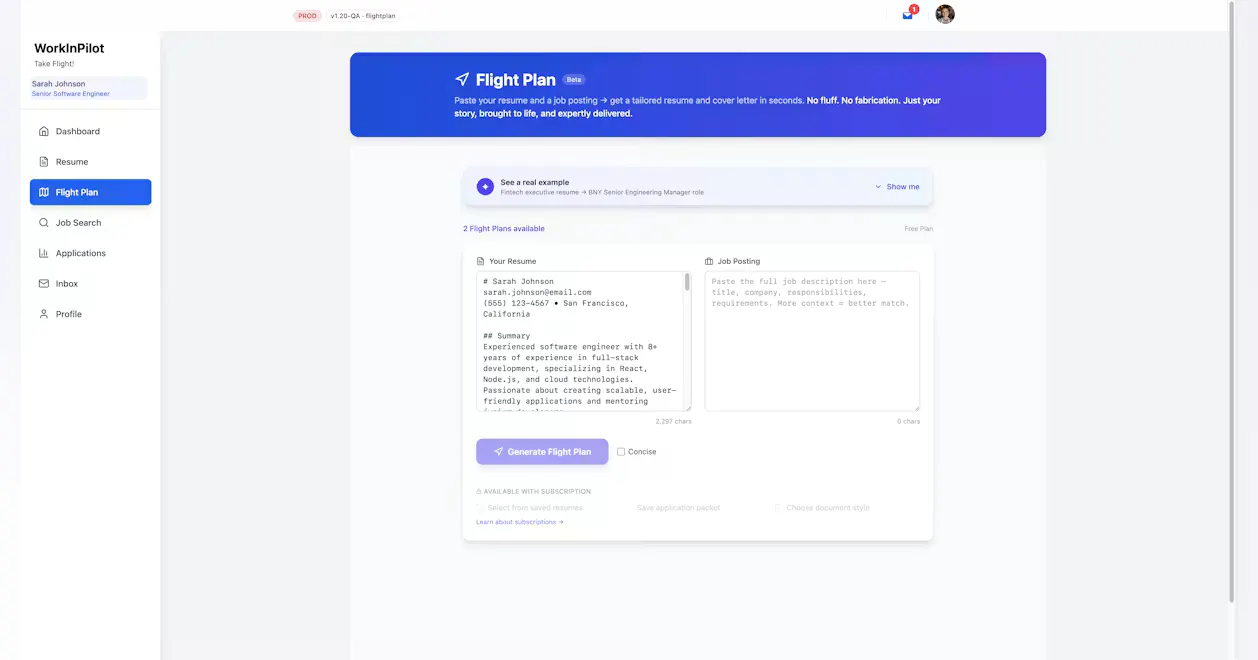Click the Free Plan label
Screen dimensions: 1258x660
919,229
